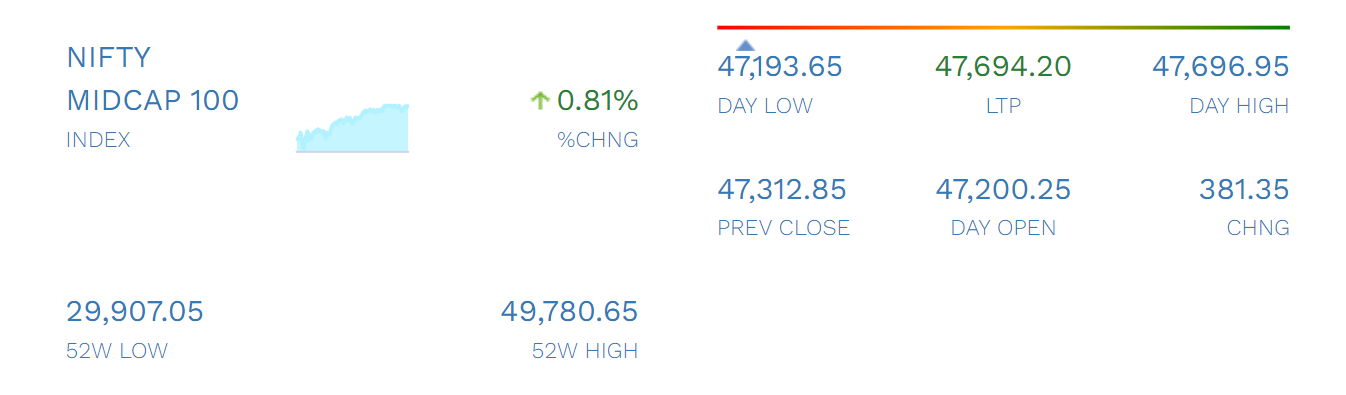Click the day low value 47,193.65
The image size is (1346, 395).
(780, 67)
